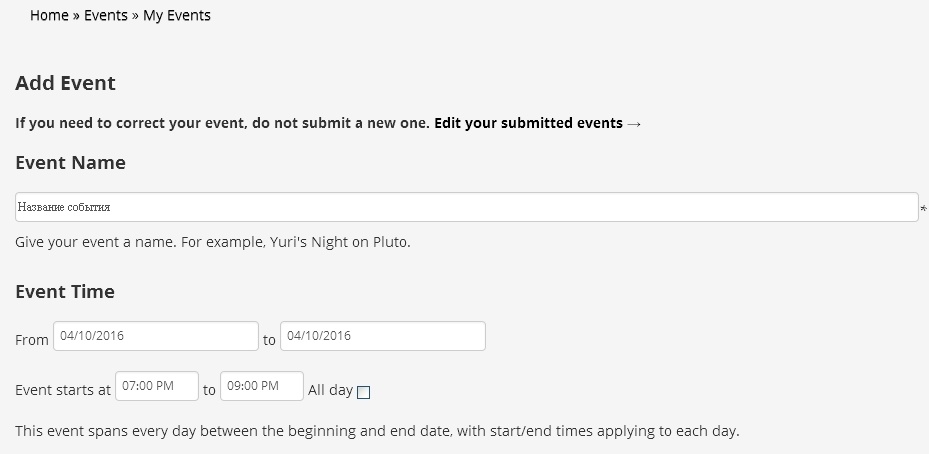This screenshot has height=454, width=929.
Task: Open the My Events breadcrumb
Action: 177,15
